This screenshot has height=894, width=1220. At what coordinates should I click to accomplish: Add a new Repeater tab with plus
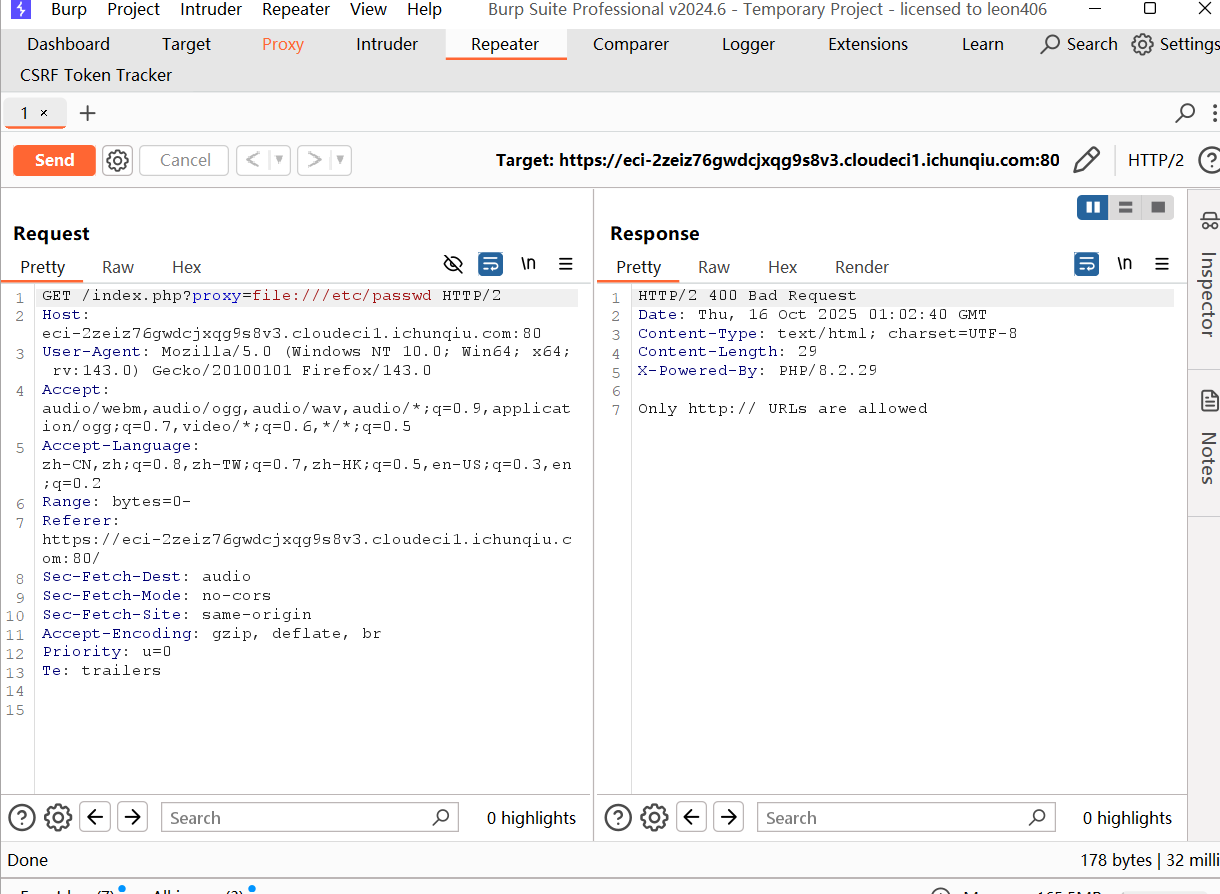(88, 113)
